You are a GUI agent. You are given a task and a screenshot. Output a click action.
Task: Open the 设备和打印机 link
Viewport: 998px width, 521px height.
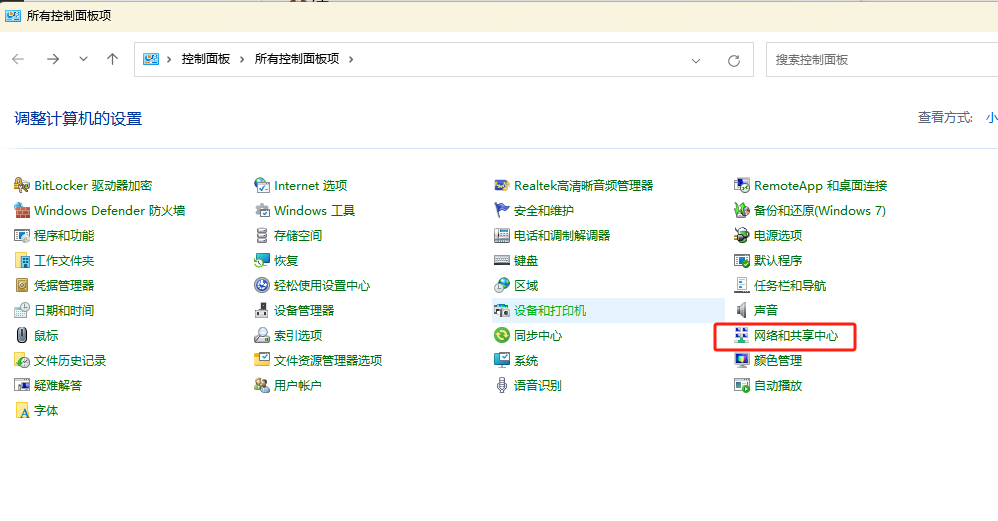coord(549,311)
